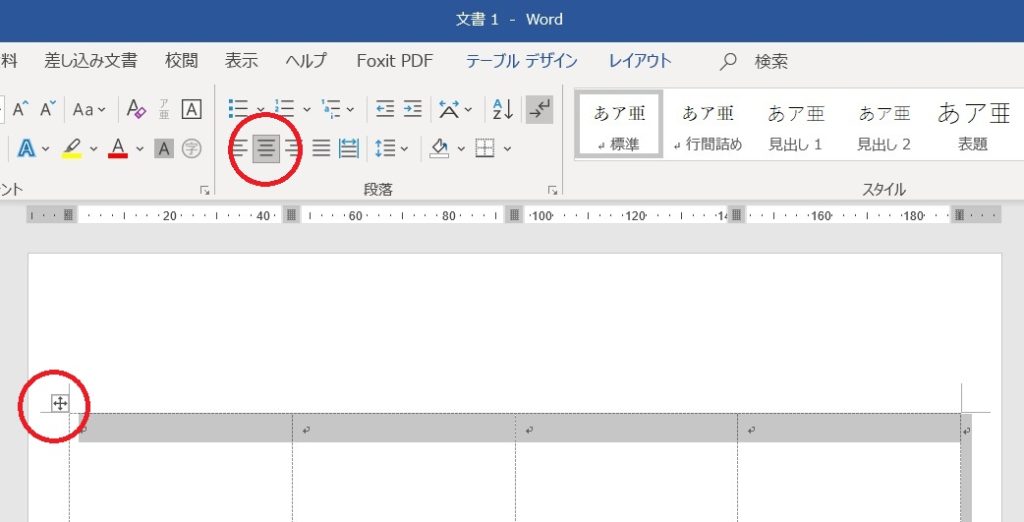Align text to the left

(240, 149)
